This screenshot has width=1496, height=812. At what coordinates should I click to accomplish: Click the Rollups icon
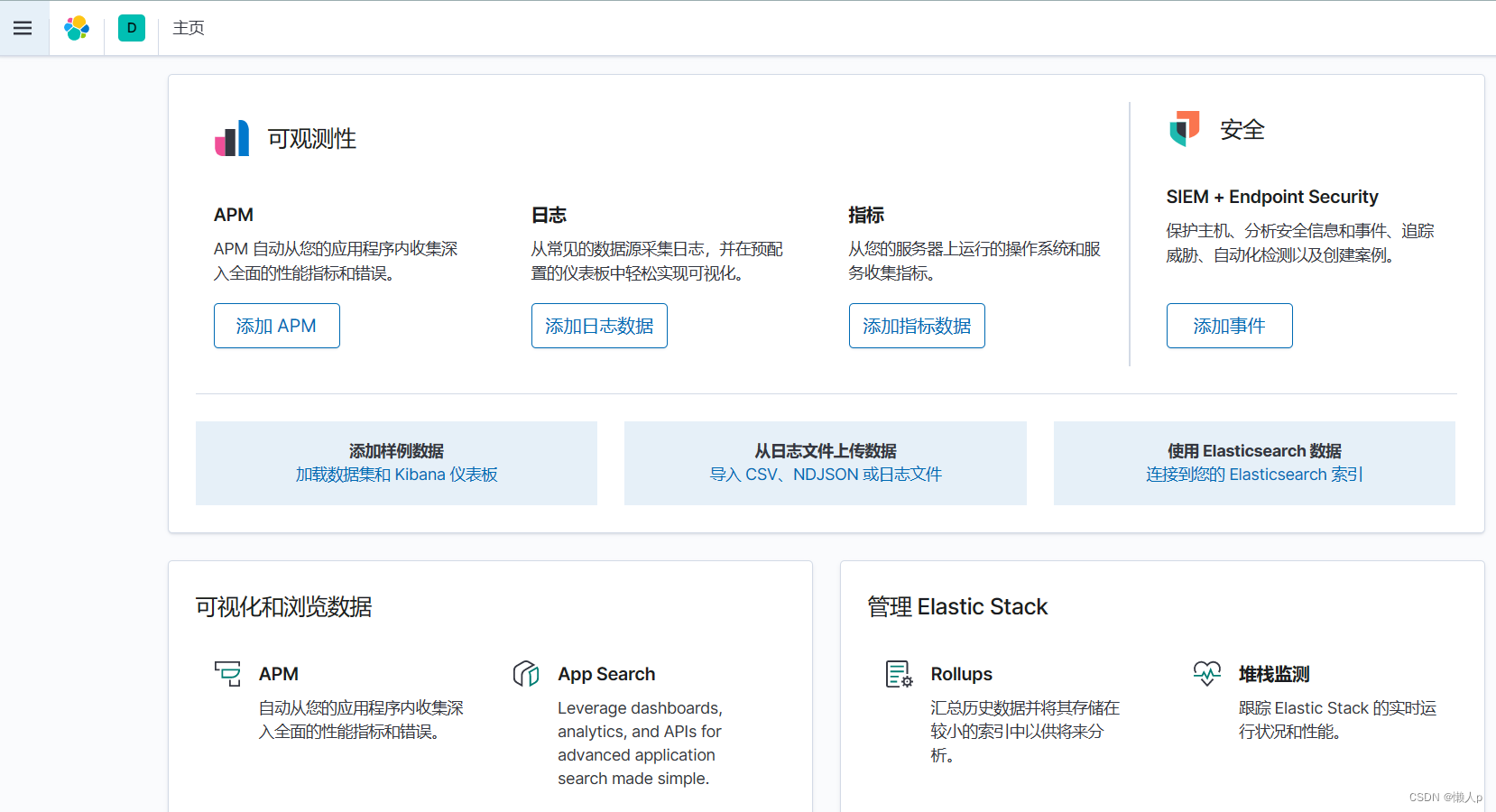pos(900,674)
